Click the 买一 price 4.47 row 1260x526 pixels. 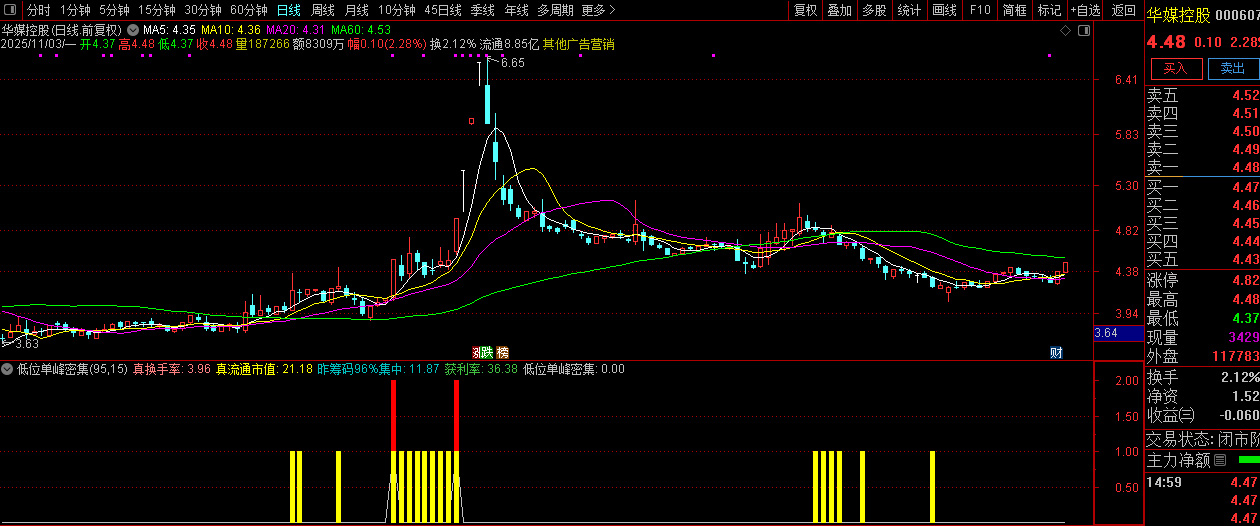click(x=1202, y=187)
